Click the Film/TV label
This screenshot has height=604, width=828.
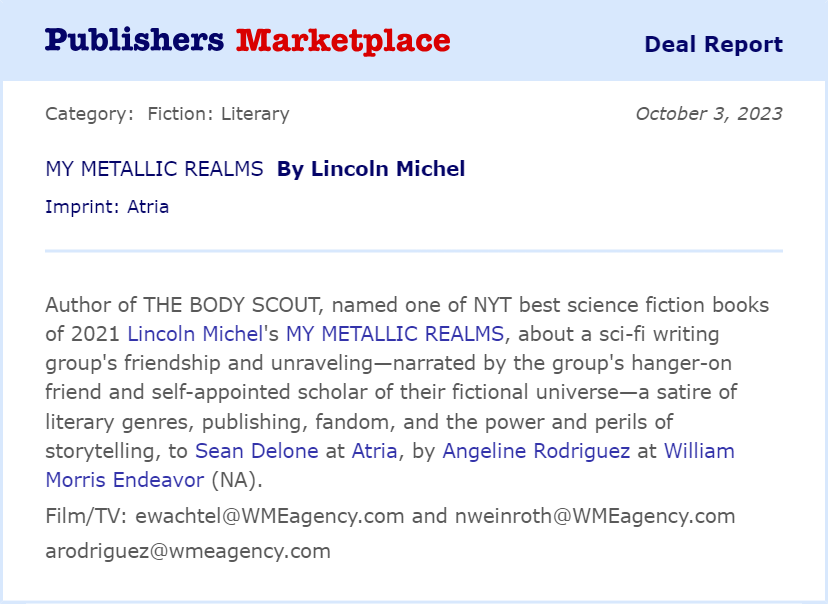point(87,516)
